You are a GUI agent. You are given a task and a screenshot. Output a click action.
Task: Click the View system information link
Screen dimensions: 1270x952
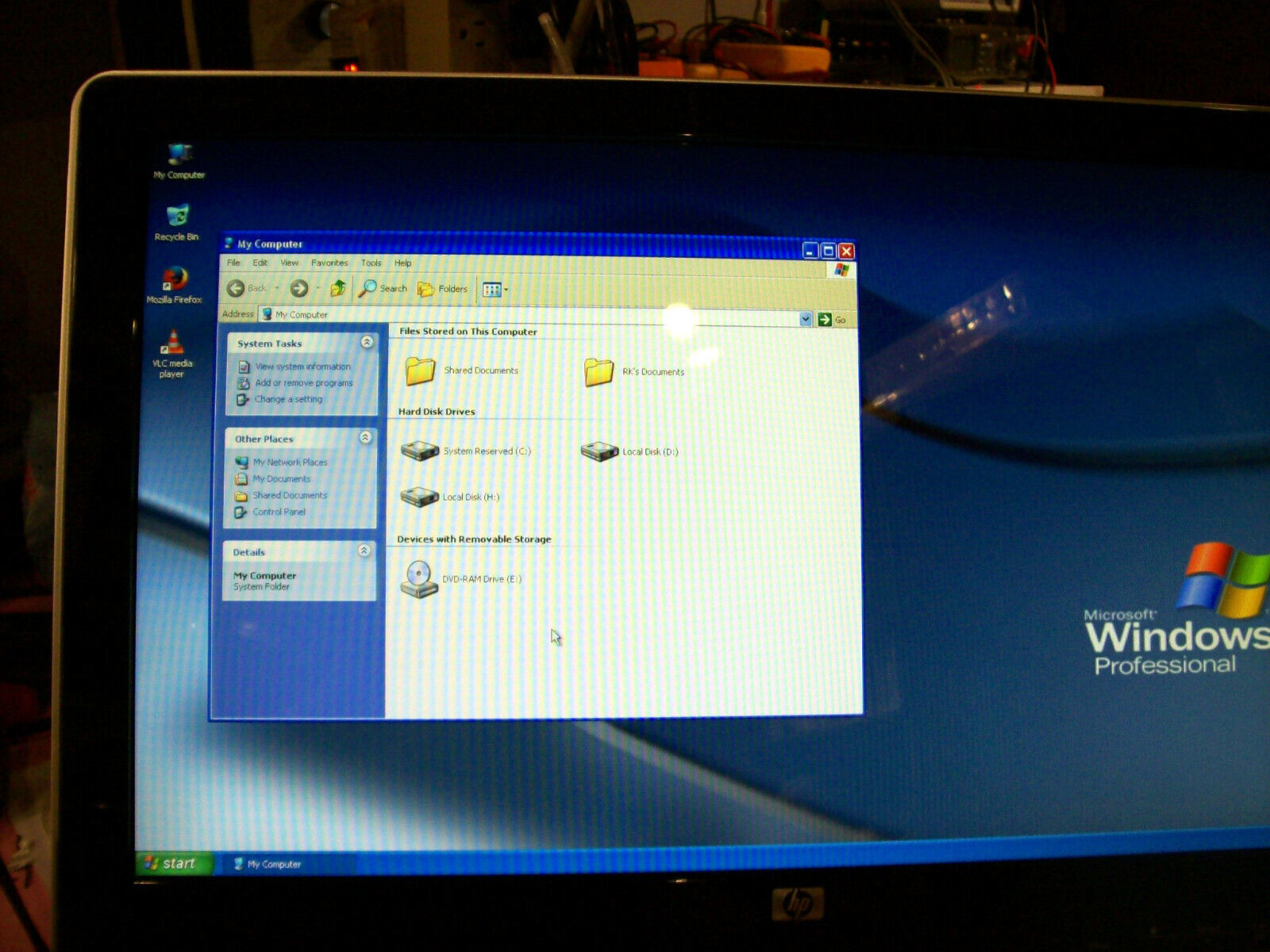[302, 367]
